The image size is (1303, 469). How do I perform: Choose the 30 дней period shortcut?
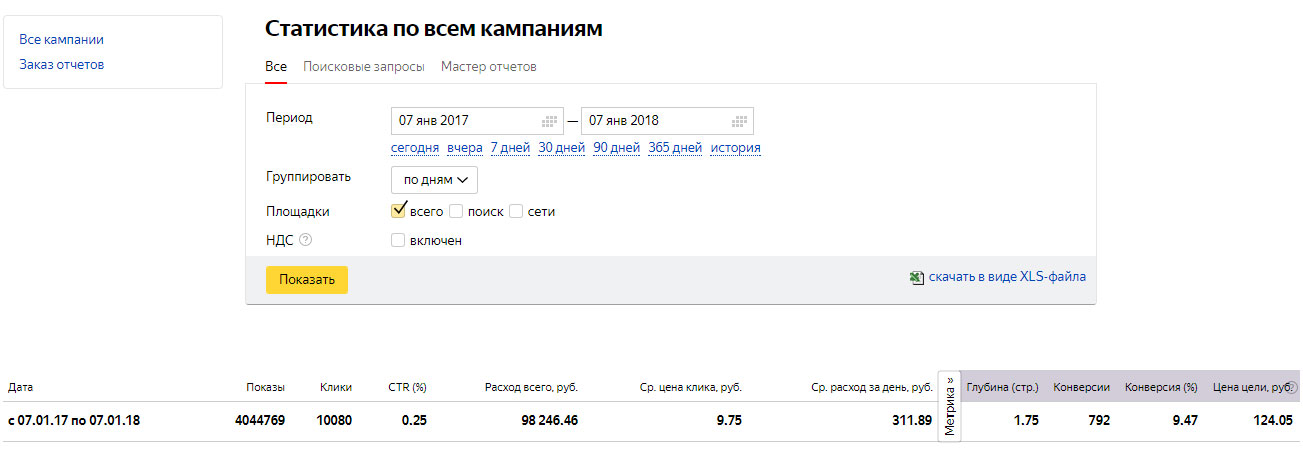click(x=561, y=148)
